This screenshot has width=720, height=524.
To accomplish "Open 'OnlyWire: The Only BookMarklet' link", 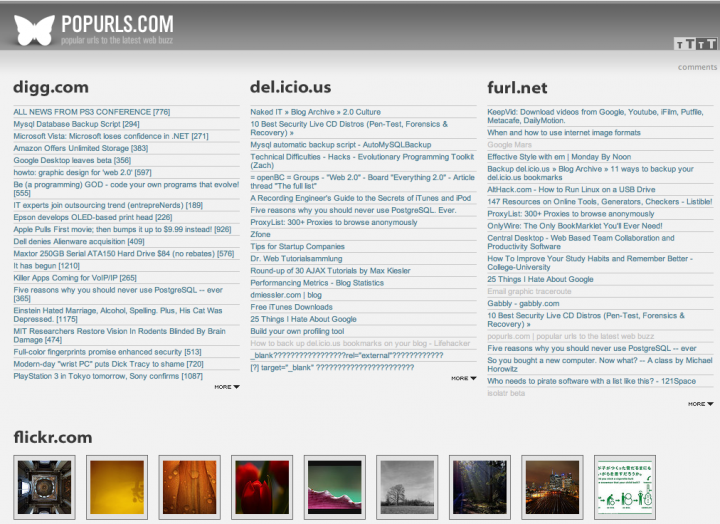I will (x=574, y=226).
